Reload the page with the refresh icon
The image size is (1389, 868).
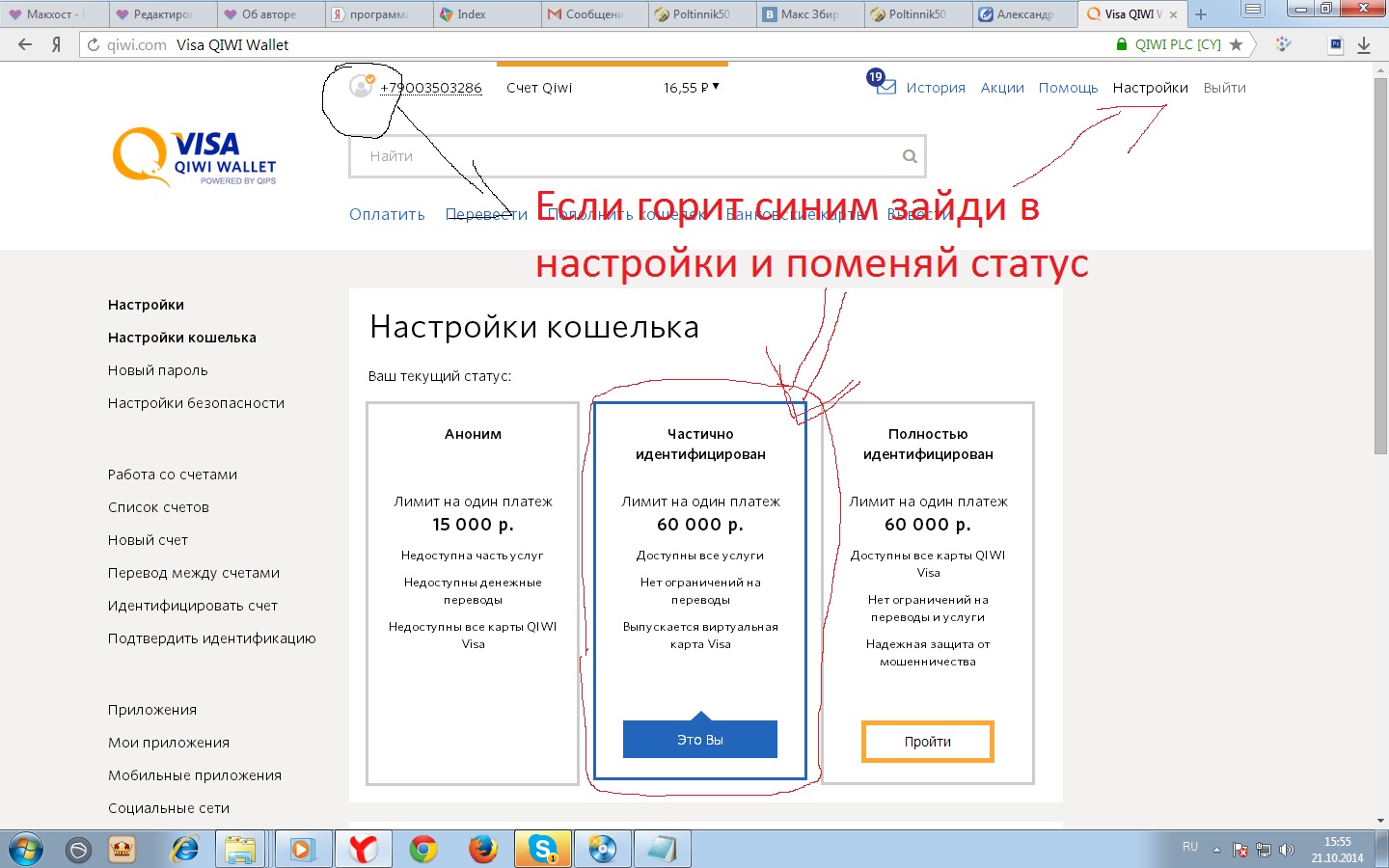pyautogui.click(x=94, y=44)
